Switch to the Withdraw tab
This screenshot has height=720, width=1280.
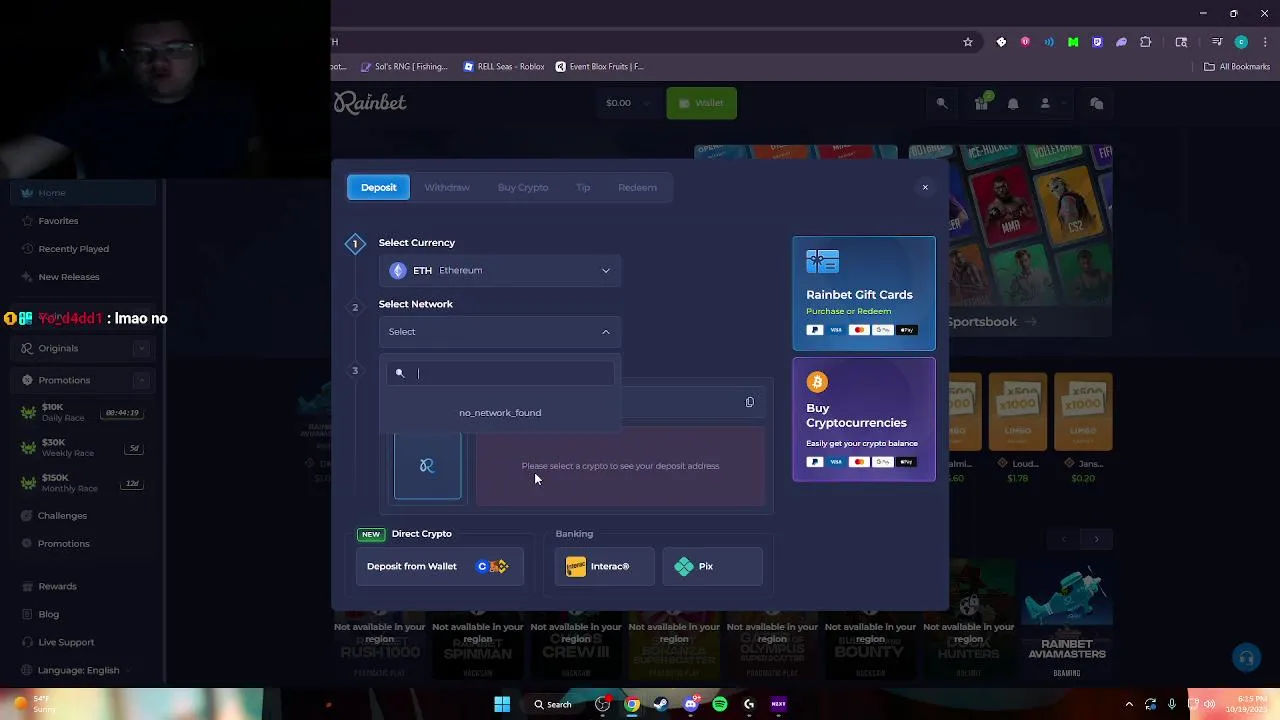[x=447, y=187]
